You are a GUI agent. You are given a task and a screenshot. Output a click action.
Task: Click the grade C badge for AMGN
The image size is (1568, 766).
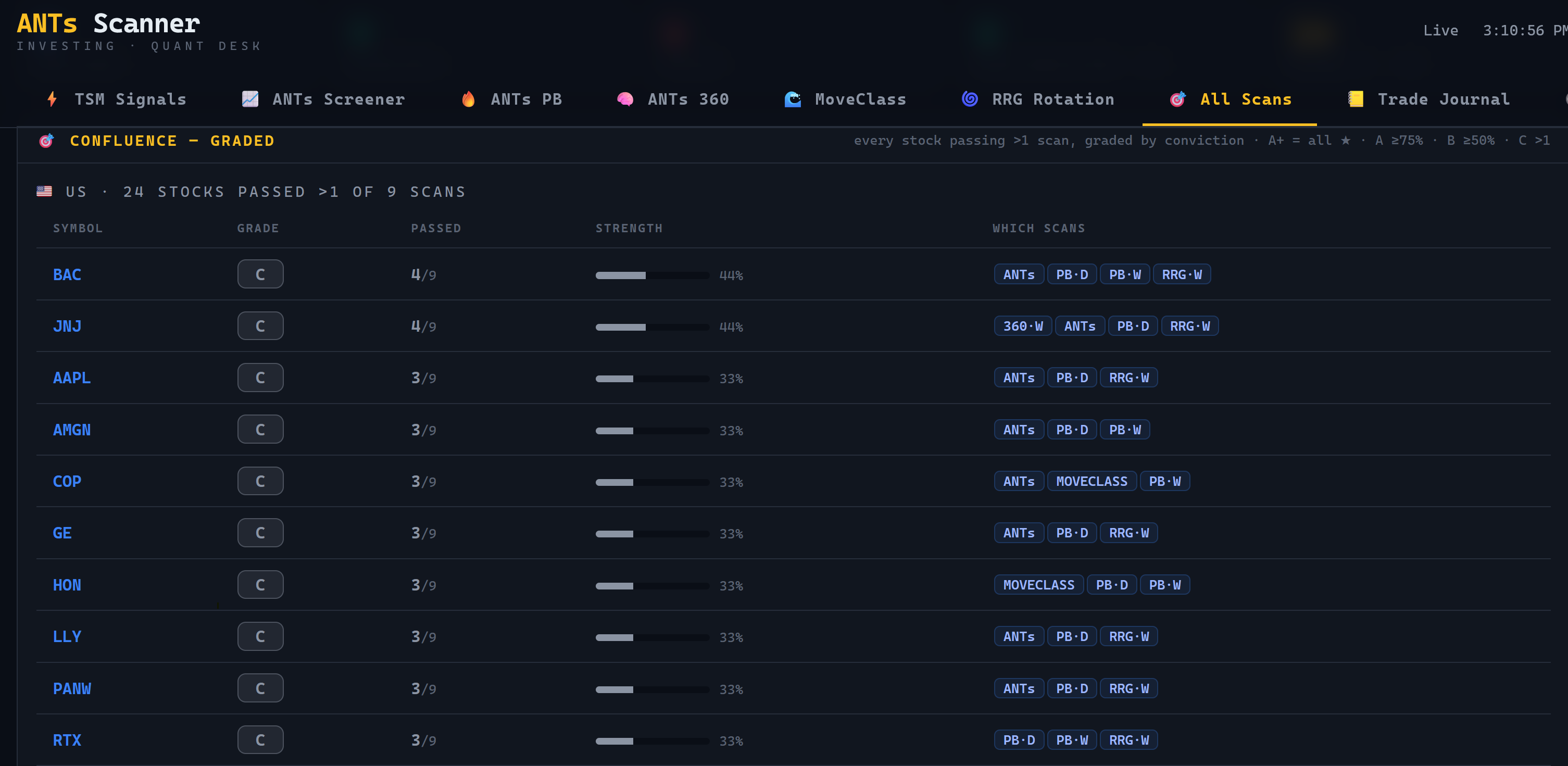click(260, 429)
